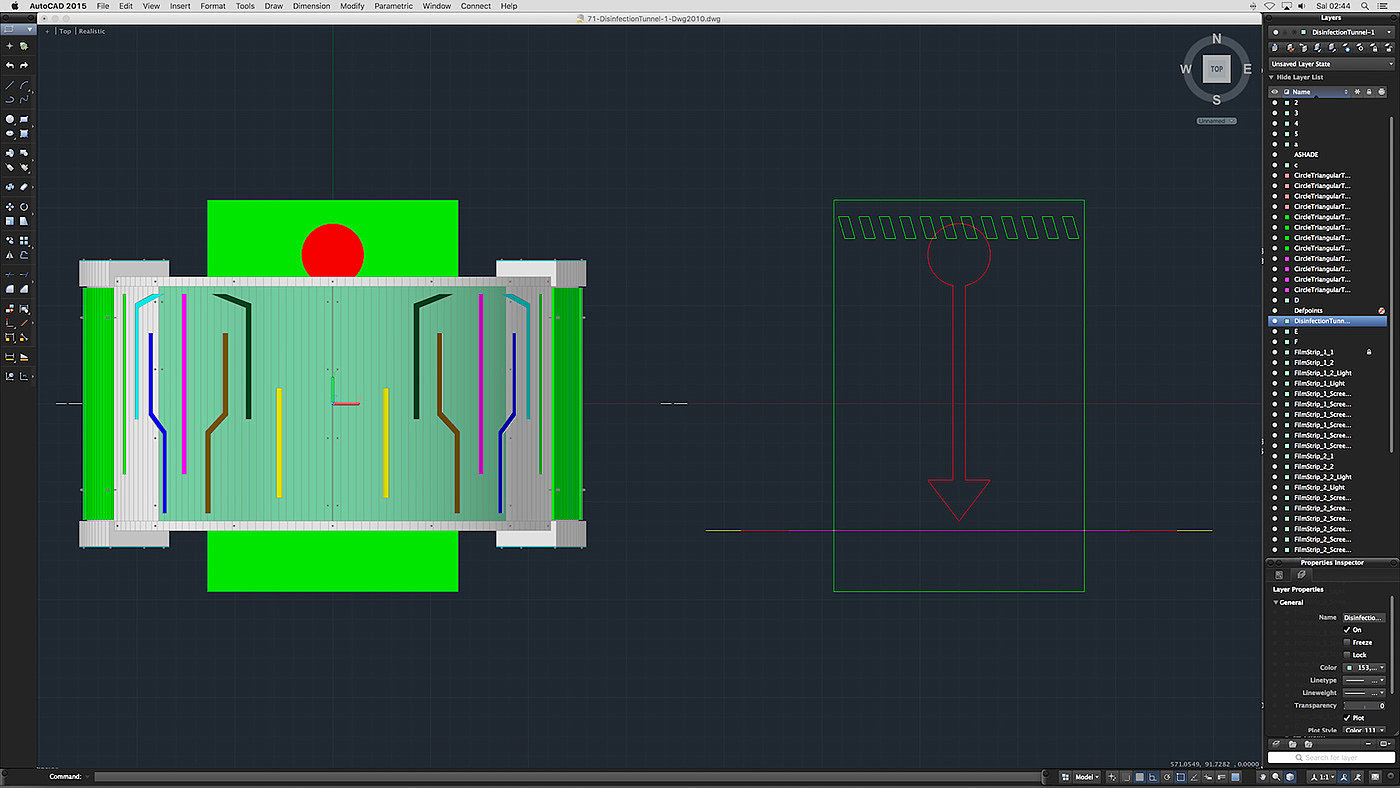Click the TOP face of the ViewCube
1400x788 pixels.
[x=1216, y=69]
